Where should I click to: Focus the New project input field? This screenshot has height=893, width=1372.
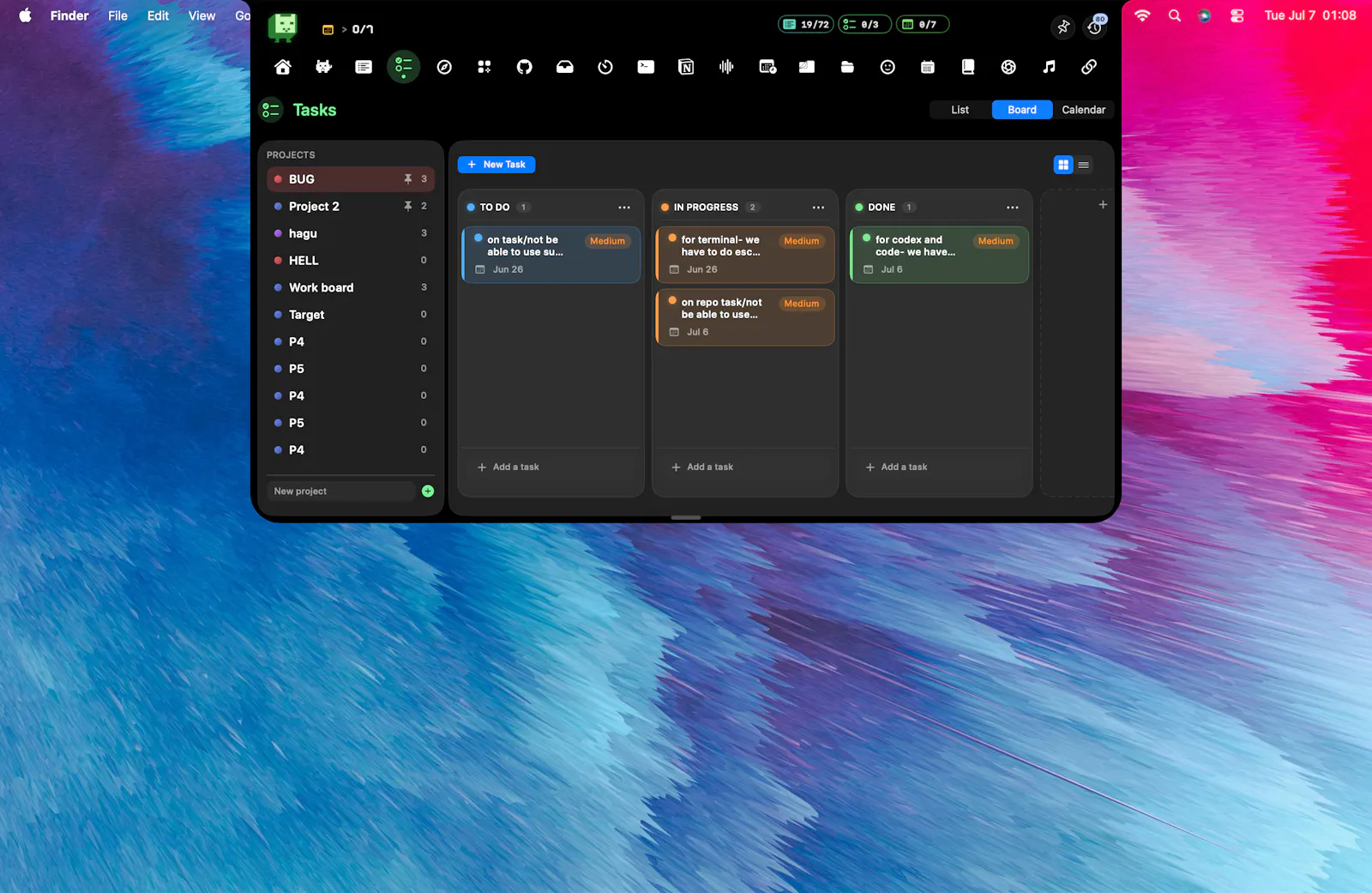[341, 492]
